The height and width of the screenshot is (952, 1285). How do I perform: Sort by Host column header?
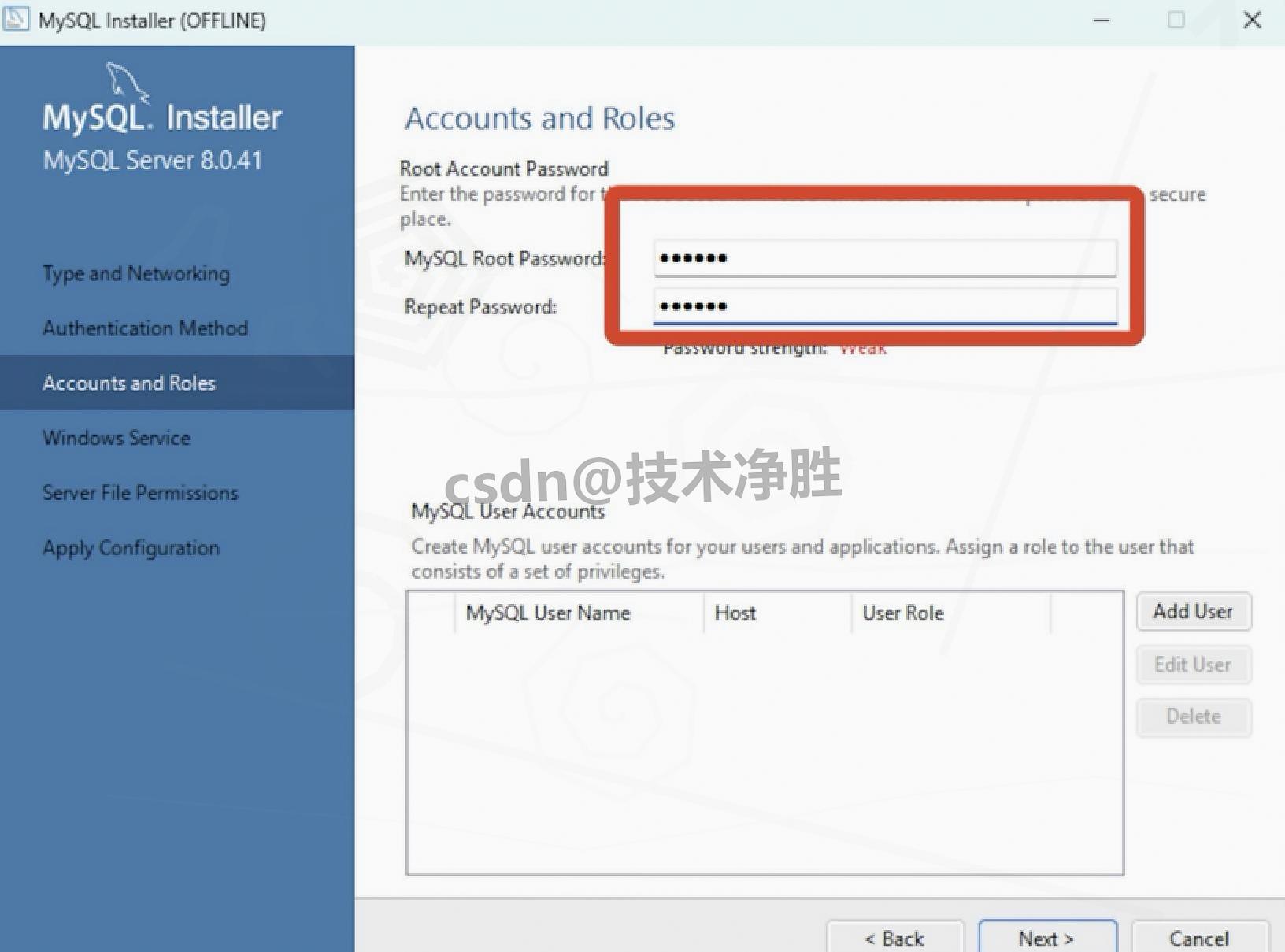(x=777, y=613)
